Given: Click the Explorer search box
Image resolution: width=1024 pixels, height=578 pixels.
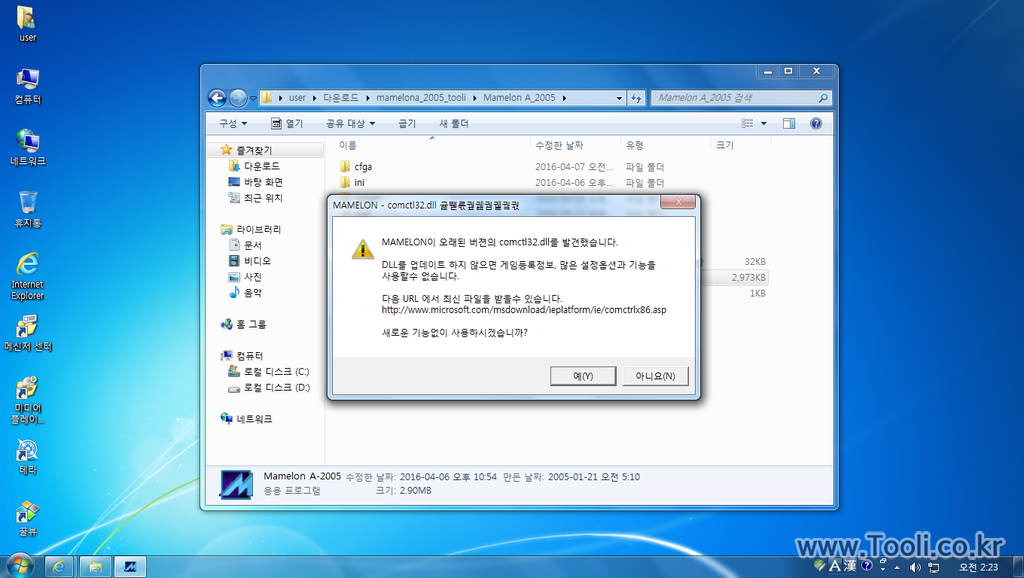Looking at the screenshot, I should [x=741, y=98].
